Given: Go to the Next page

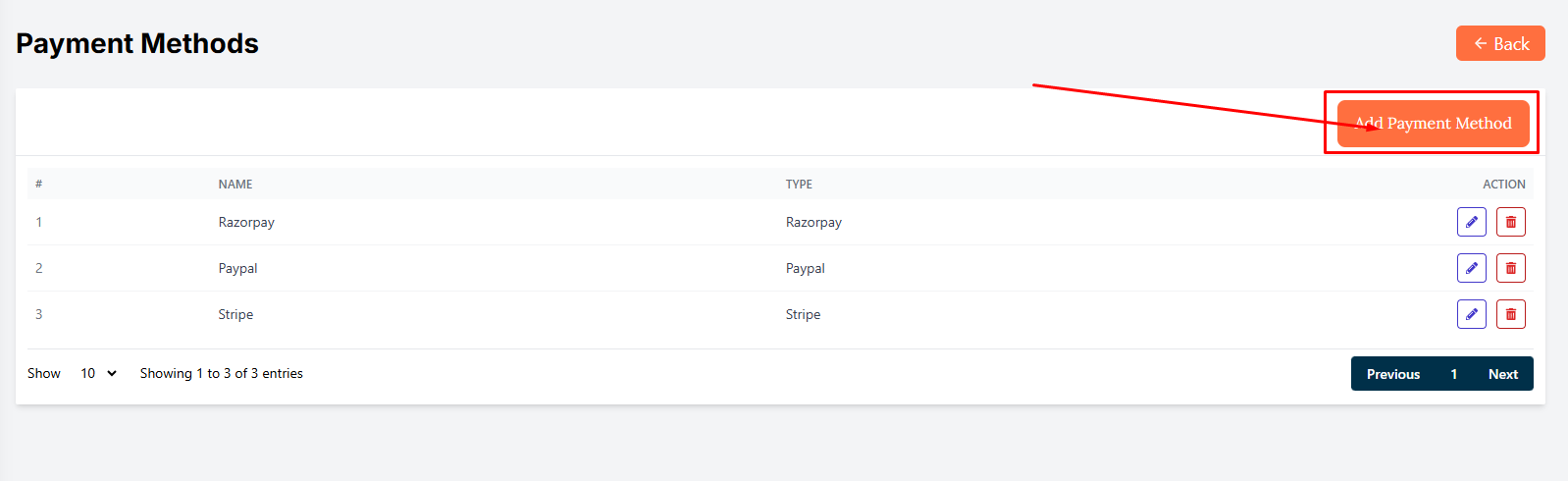Looking at the screenshot, I should click(1502, 374).
